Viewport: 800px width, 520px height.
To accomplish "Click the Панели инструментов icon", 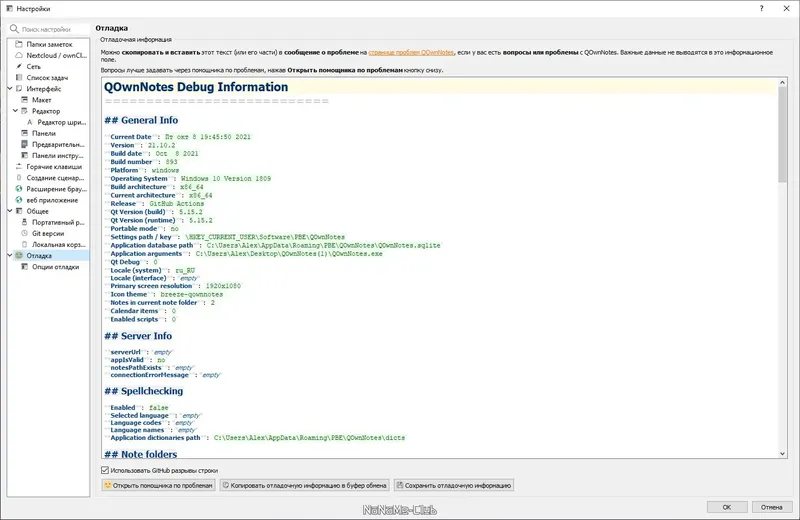I will [24, 156].
